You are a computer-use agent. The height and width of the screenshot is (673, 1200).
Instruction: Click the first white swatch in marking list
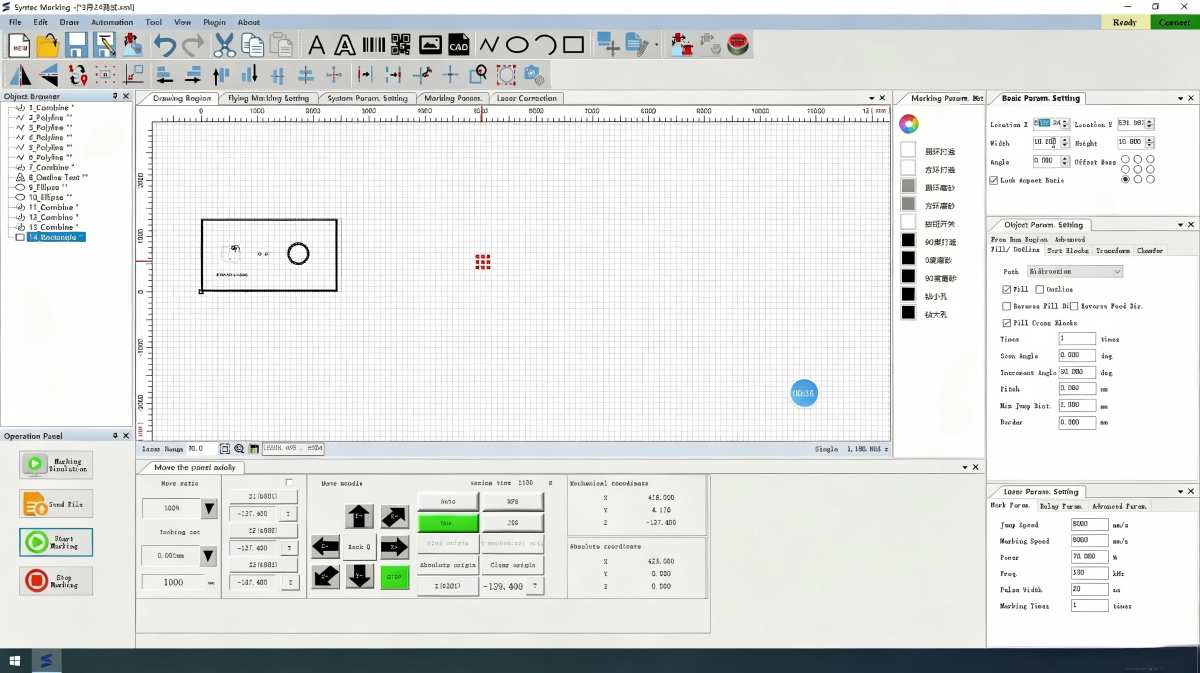[x=908, y=149]
